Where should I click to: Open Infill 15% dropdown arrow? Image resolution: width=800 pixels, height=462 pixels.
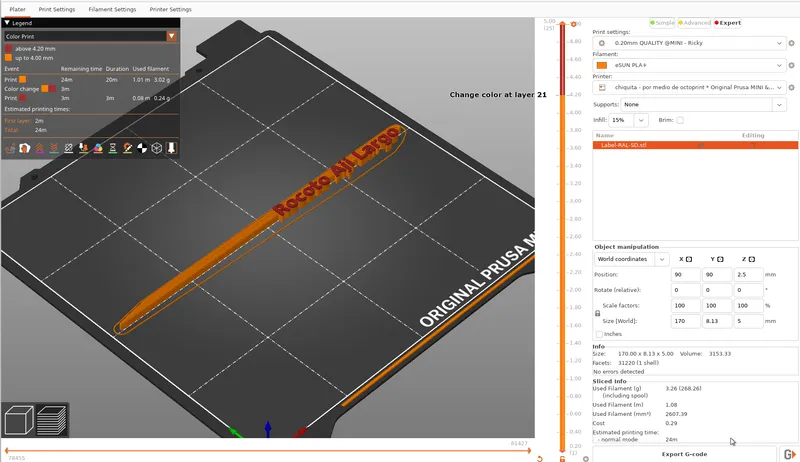pos(641,120)
